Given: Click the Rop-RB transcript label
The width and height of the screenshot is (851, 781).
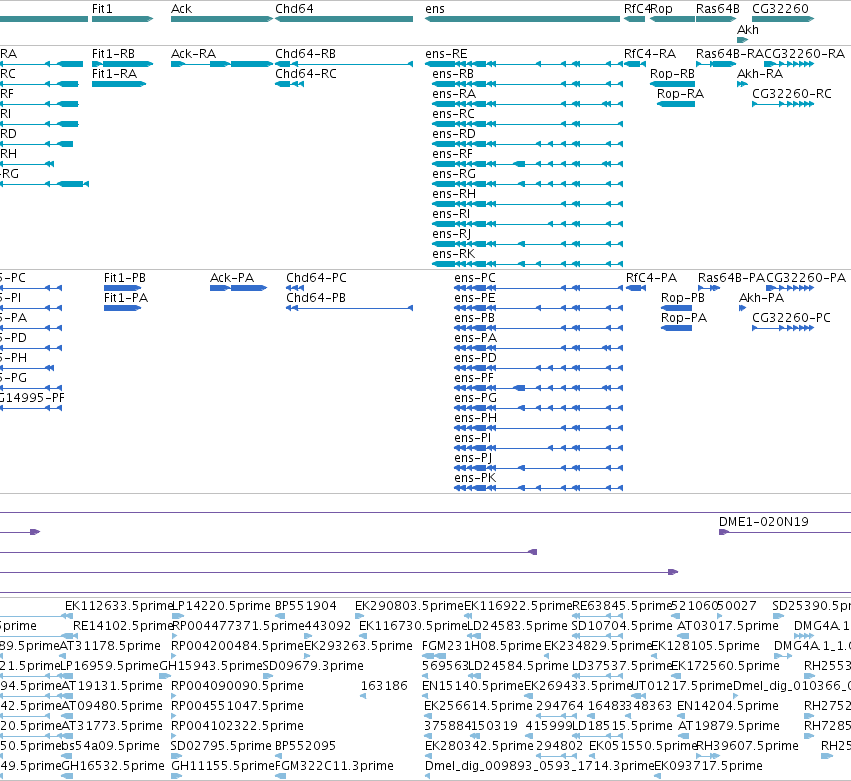Looking at the screenshot, I should 672,74.
